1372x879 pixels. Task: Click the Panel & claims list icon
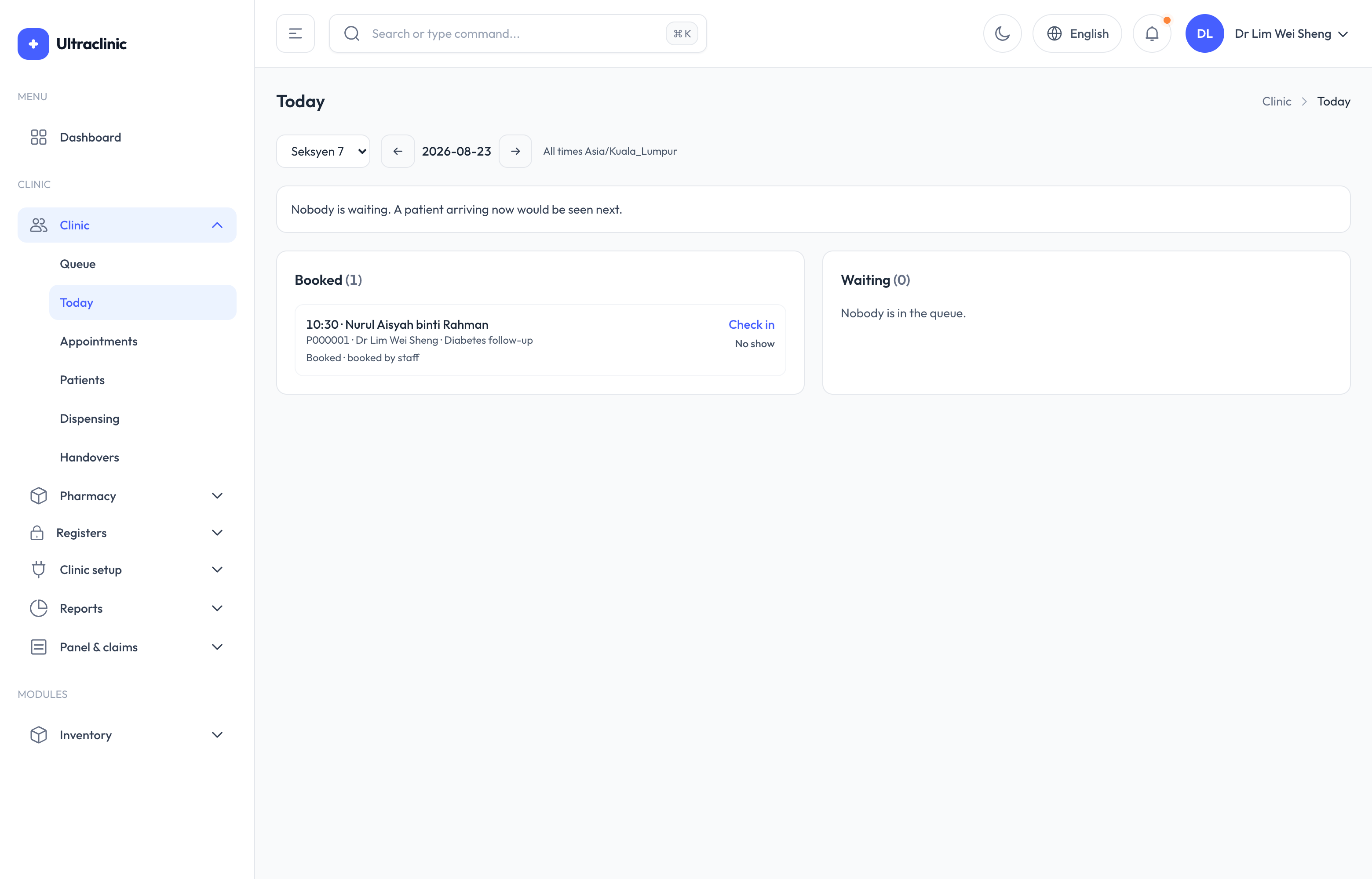pos(38,647)
